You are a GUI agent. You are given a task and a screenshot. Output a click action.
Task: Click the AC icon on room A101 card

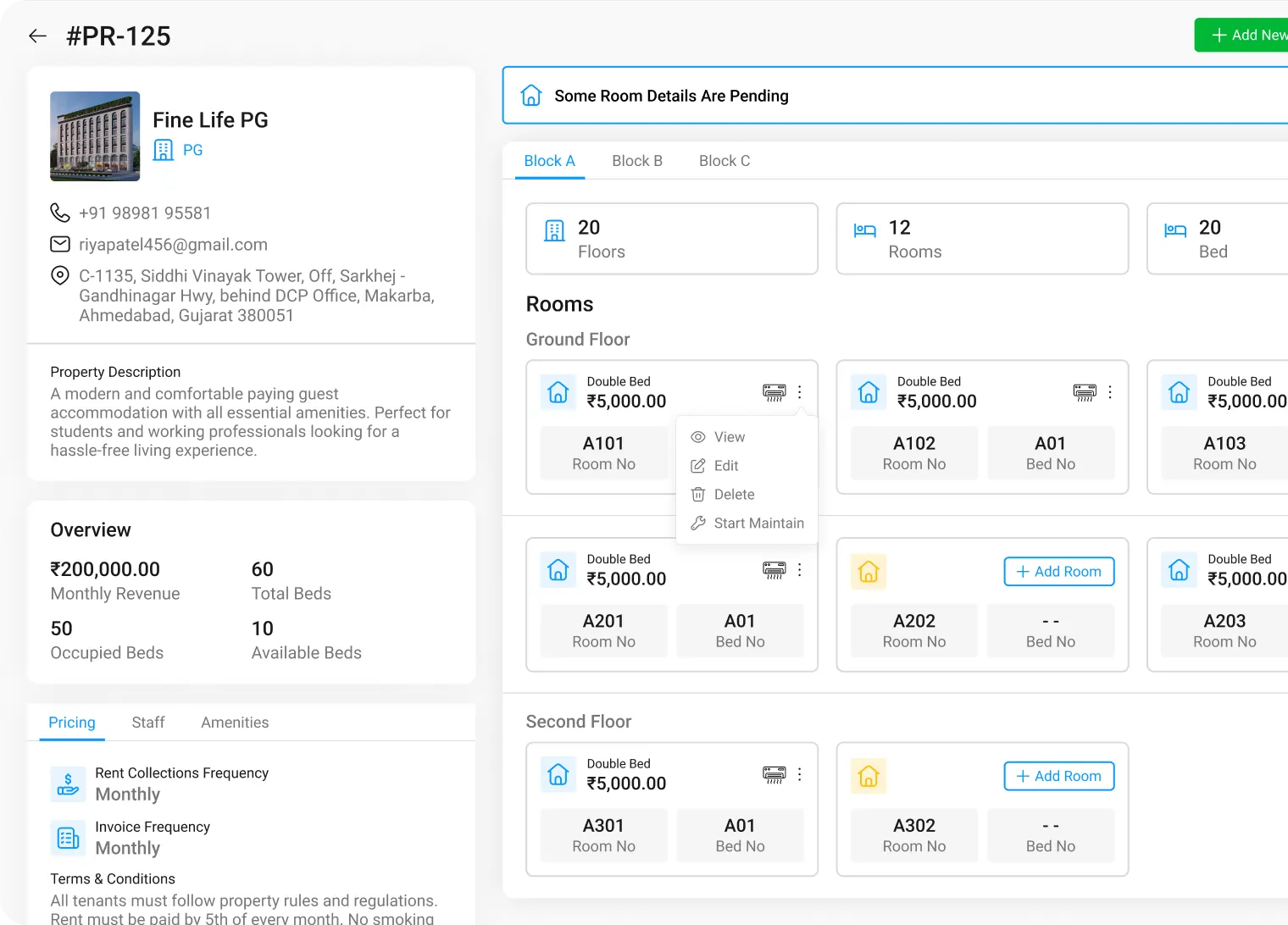point(774,392)
